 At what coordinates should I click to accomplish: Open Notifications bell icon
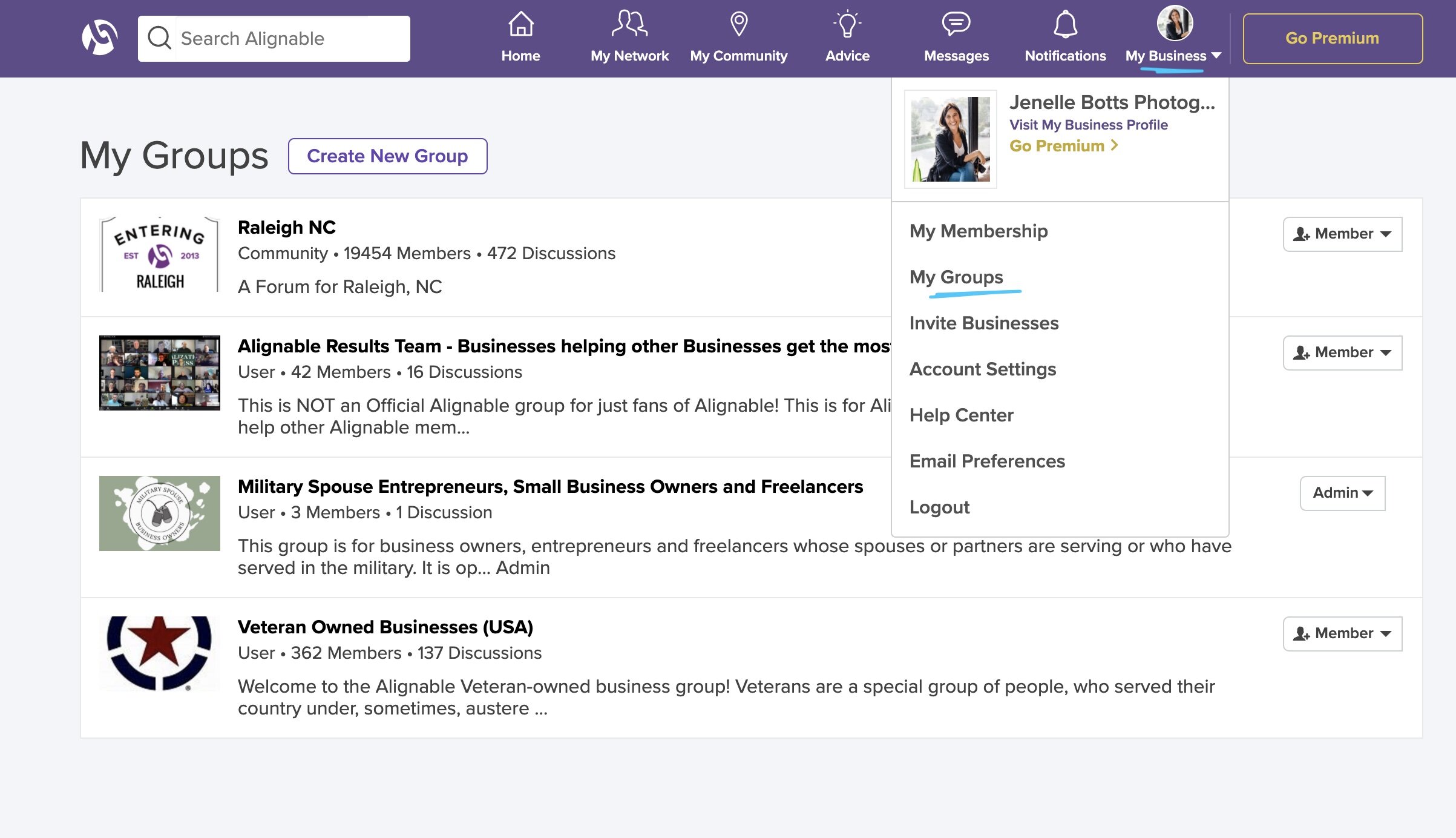pyautogui.click(x=1065, y=24)
